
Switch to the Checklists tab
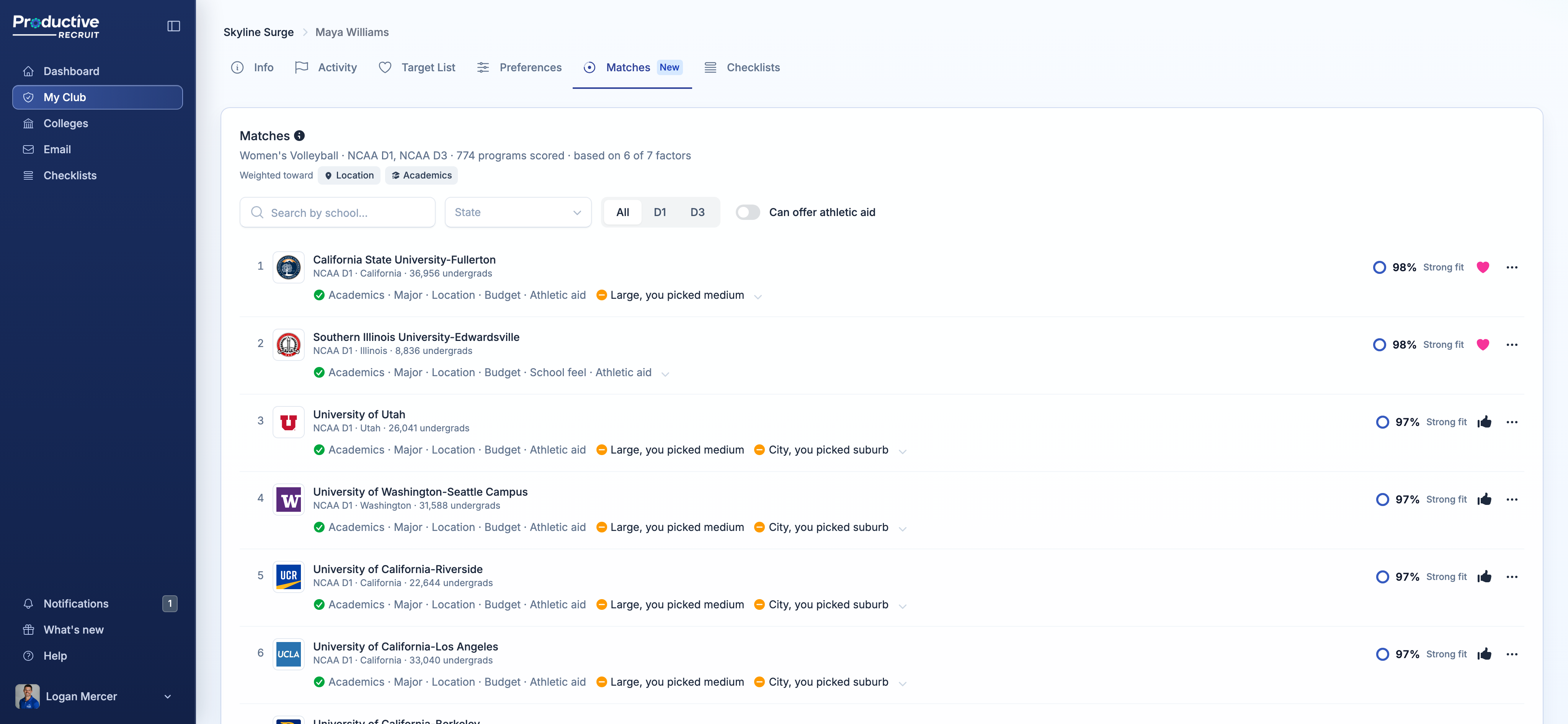pos(742,67)
